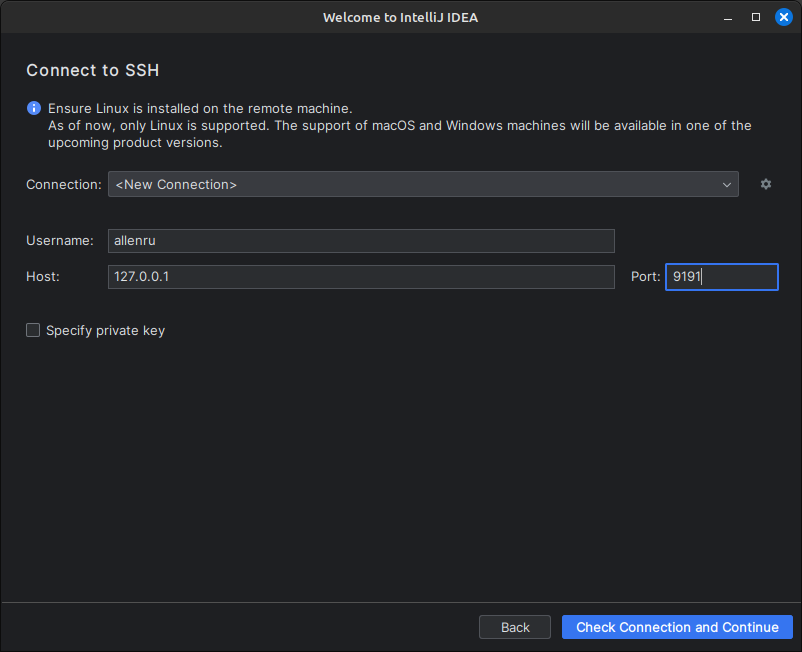Click the Linux support notice text
The width and height of the screenshot is (802, 652).
click(x=400, y=126)
